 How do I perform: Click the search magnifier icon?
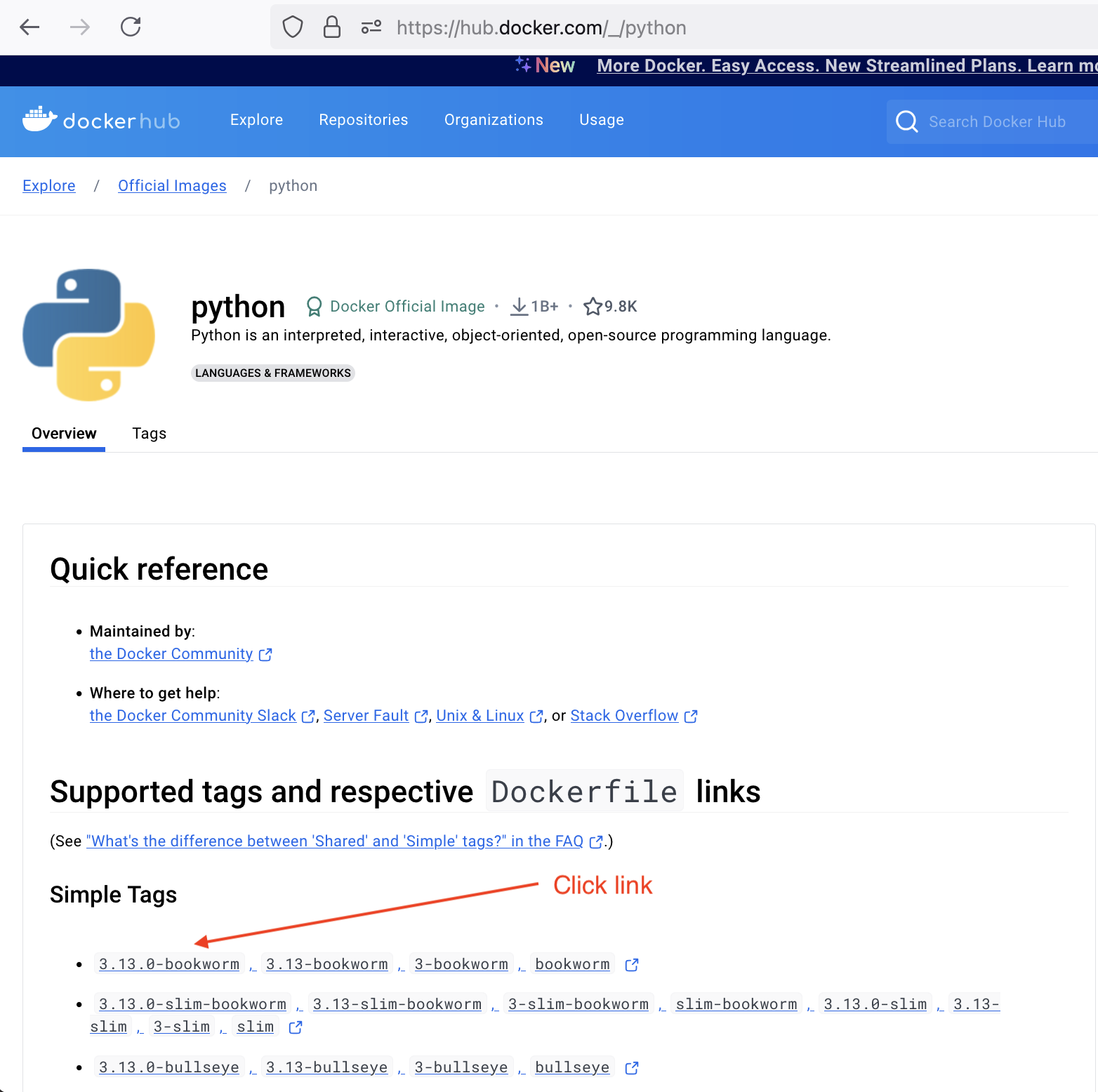[x=907, y=121]
